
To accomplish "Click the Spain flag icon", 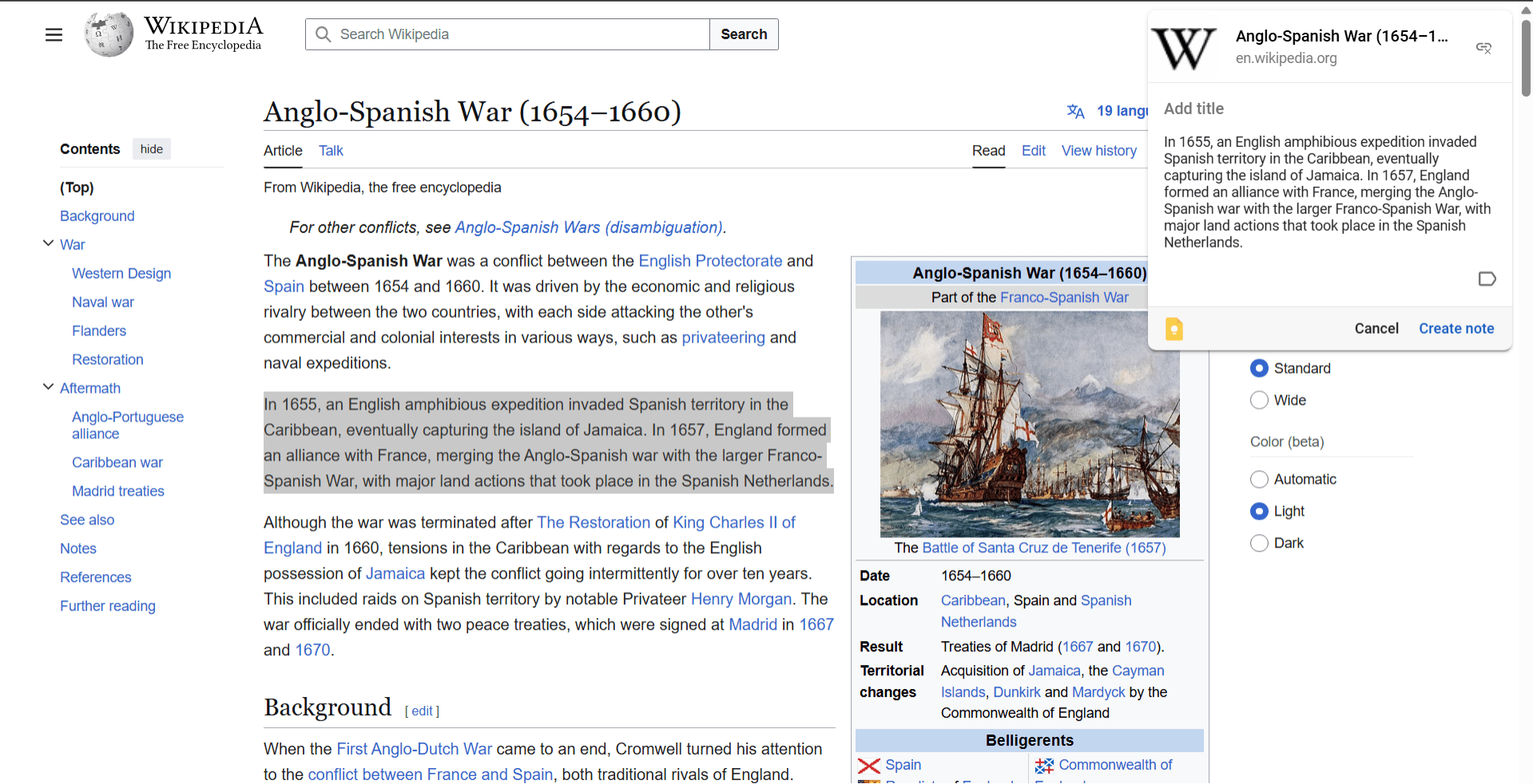I will pos(868,766).
